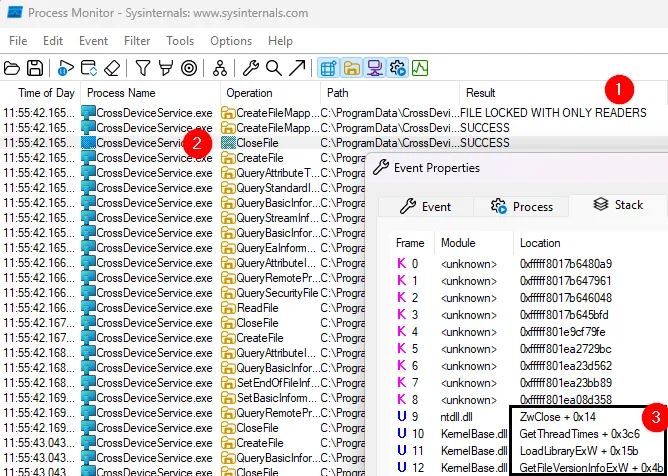This screenshot has height=476, width=668.
Task: Click the Clear display eraser icon
Action: coord(112,68)
